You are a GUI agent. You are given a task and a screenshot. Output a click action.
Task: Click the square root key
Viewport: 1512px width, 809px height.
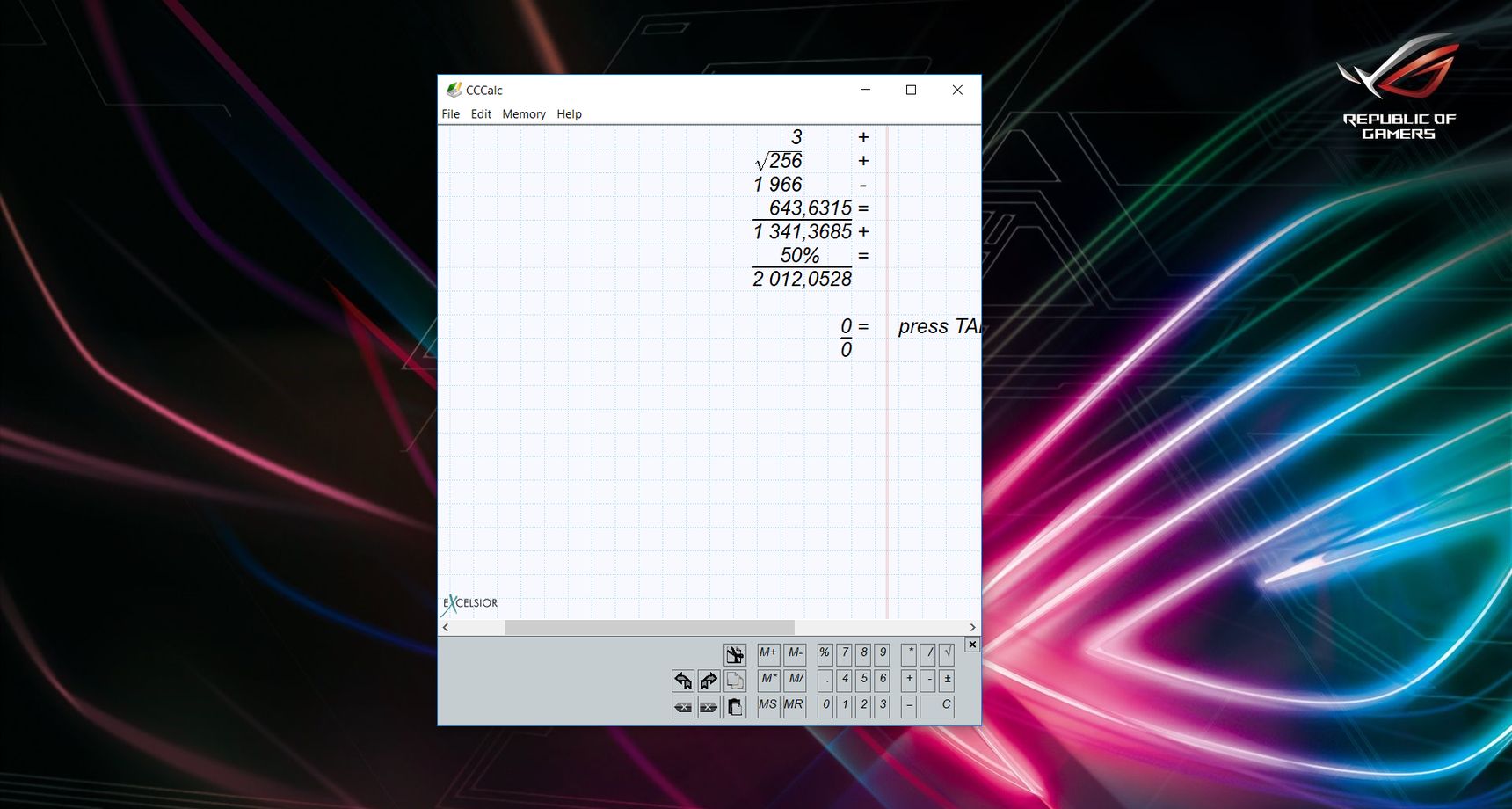pyautogui.click(x=947, y=654)
